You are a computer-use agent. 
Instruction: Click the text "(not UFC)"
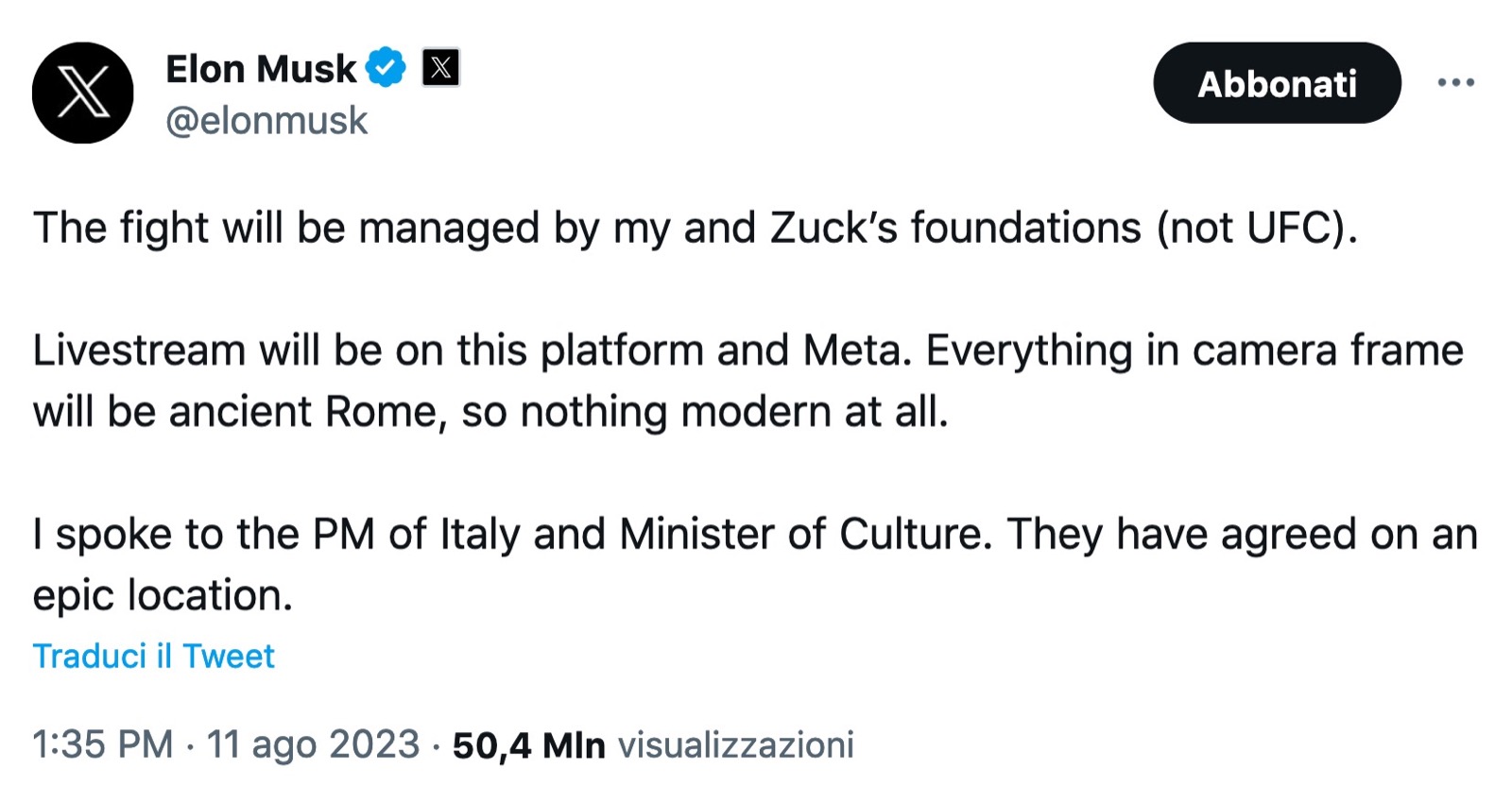(x=1257, y=228)
